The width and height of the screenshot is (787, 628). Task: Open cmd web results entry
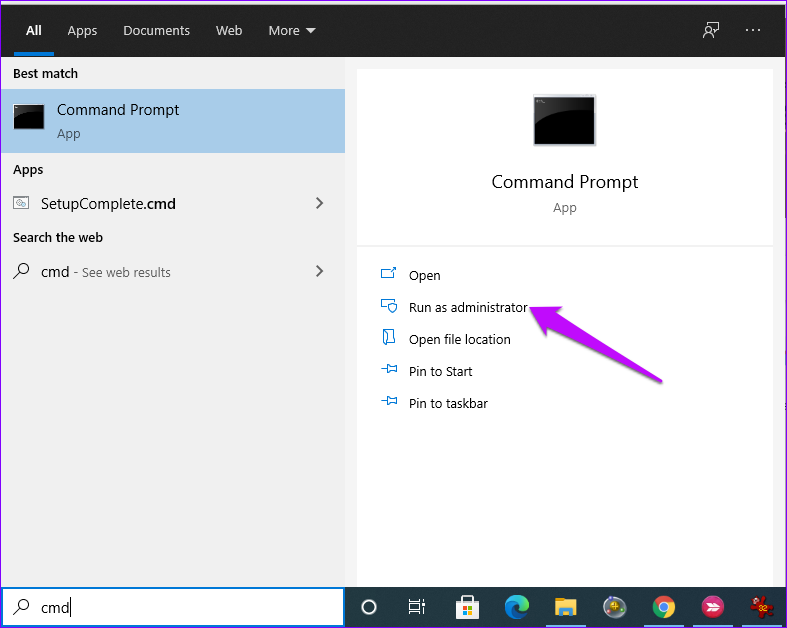[173, 272]
